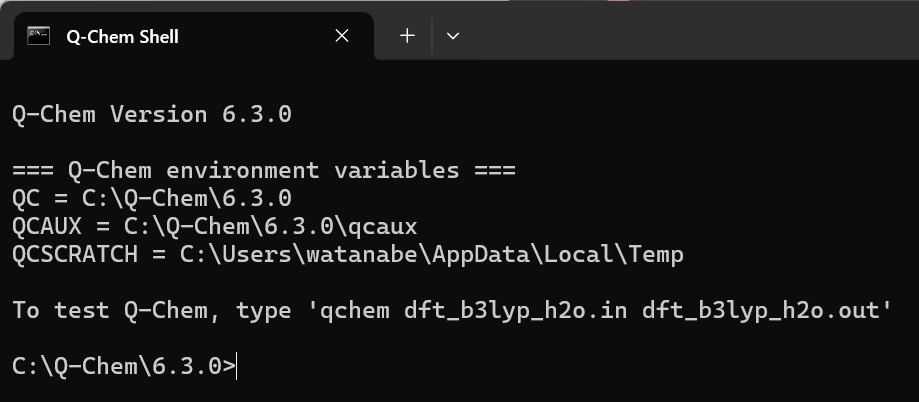Click the empty title bar area beside the dropdown
Screen dimensions: 919x402
[692, 29]
